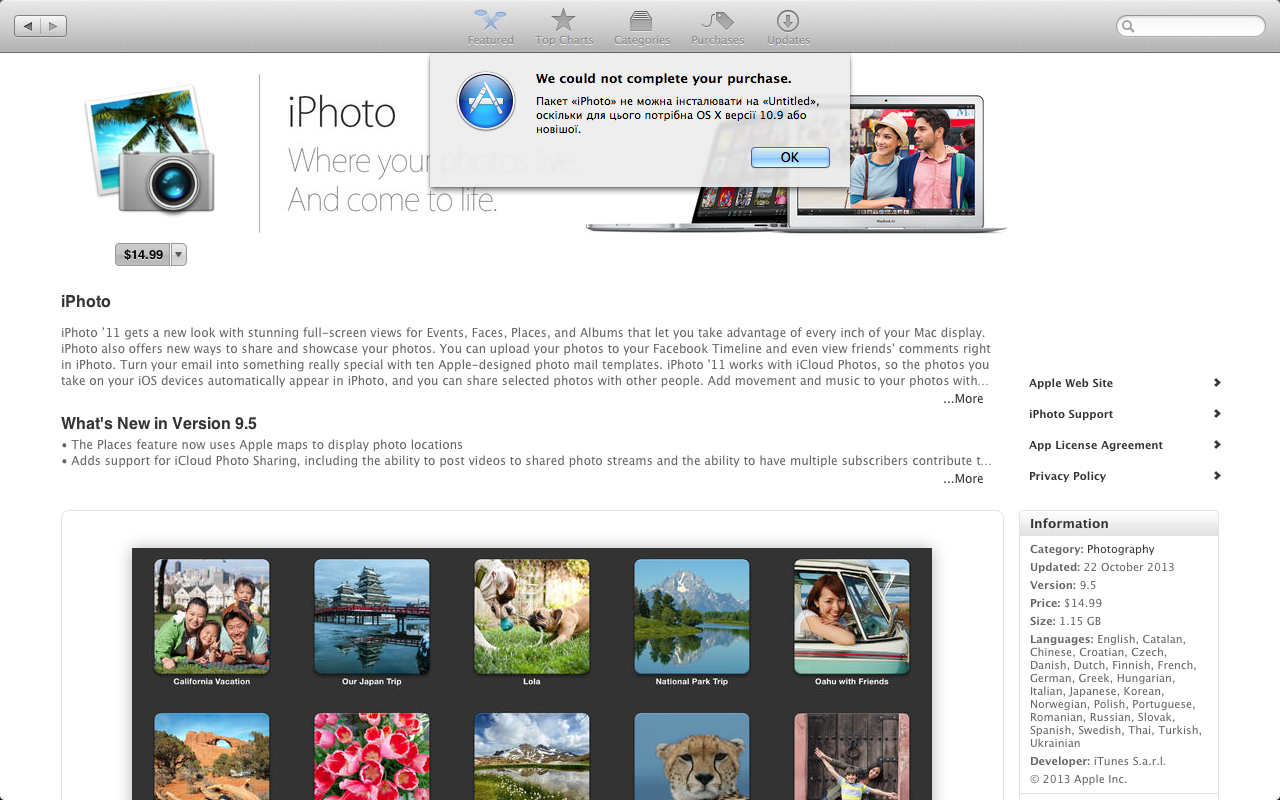Click OK in the purchase error dialog
This screenshot has height=800, width=1280.
[790, 157]
